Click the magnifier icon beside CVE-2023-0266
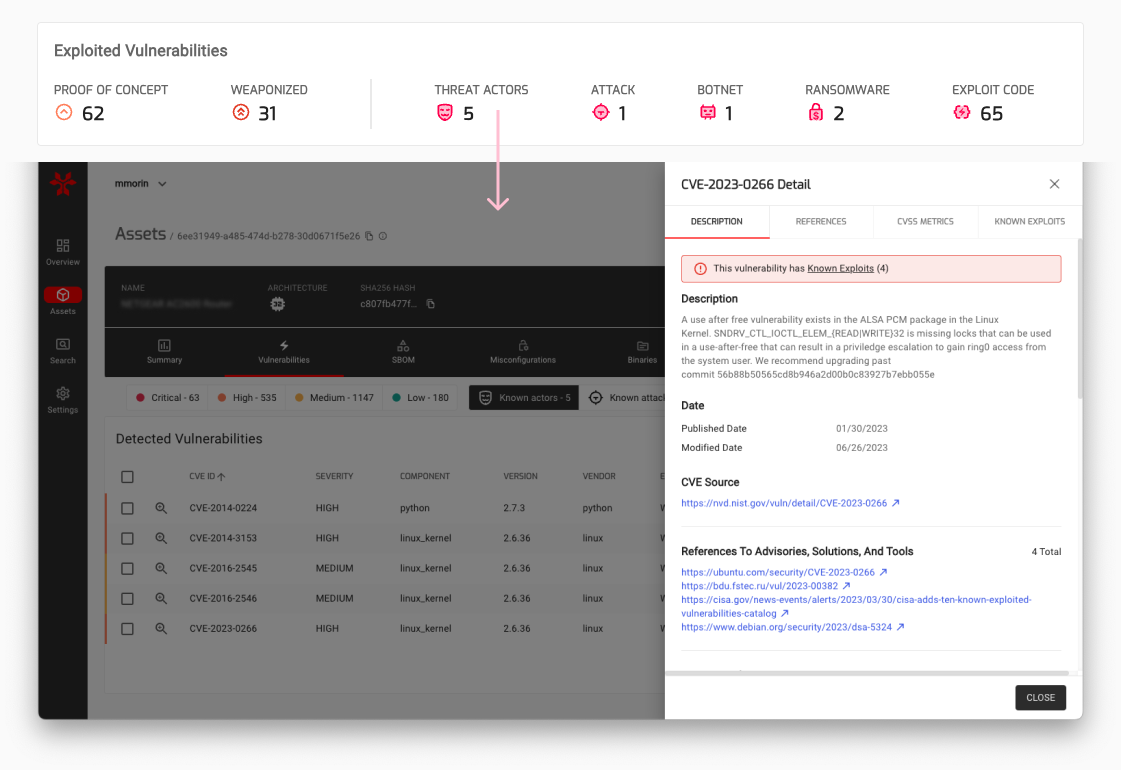 pyautogui.click(x=161, y=628)
